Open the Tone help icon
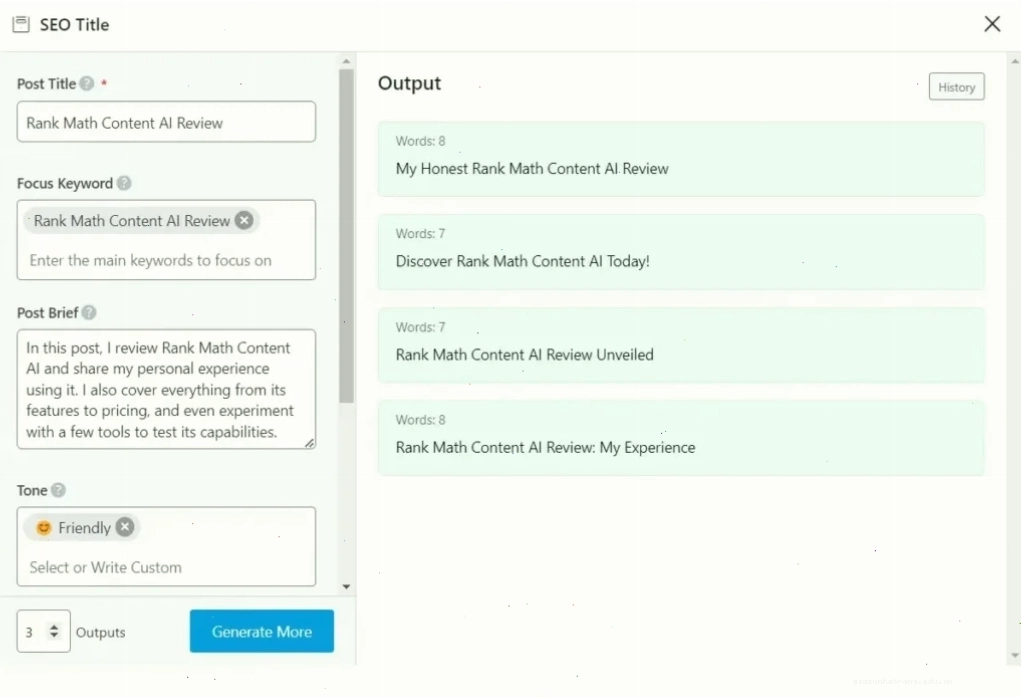1021x698 pixels. coord(58,490)
